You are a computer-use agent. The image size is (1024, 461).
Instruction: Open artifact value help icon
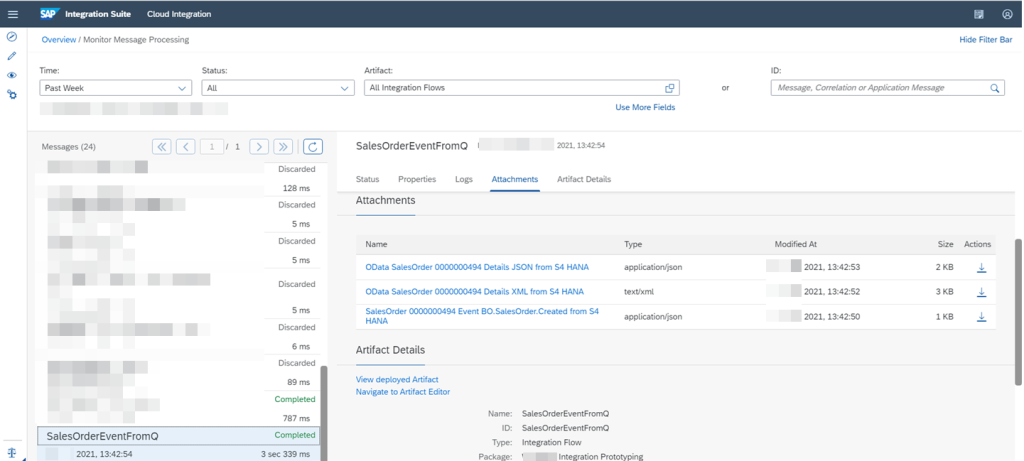669,87
